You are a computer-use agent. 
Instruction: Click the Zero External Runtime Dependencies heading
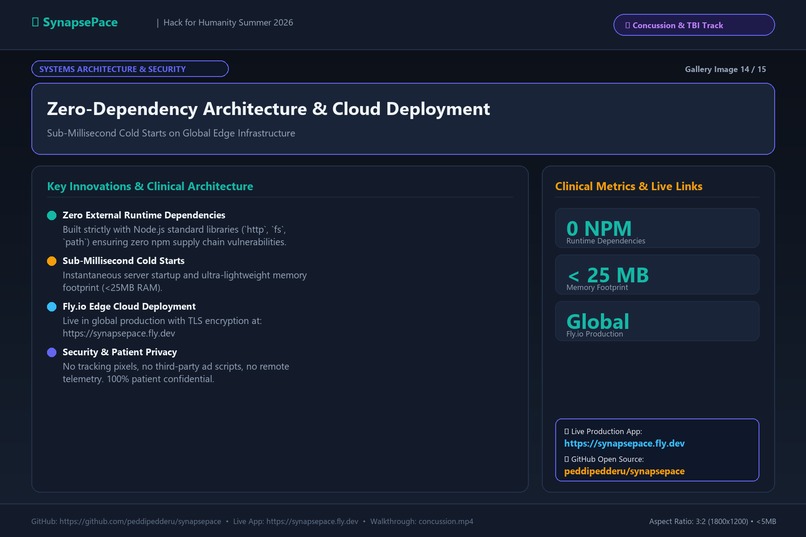(x=144, y=215)
